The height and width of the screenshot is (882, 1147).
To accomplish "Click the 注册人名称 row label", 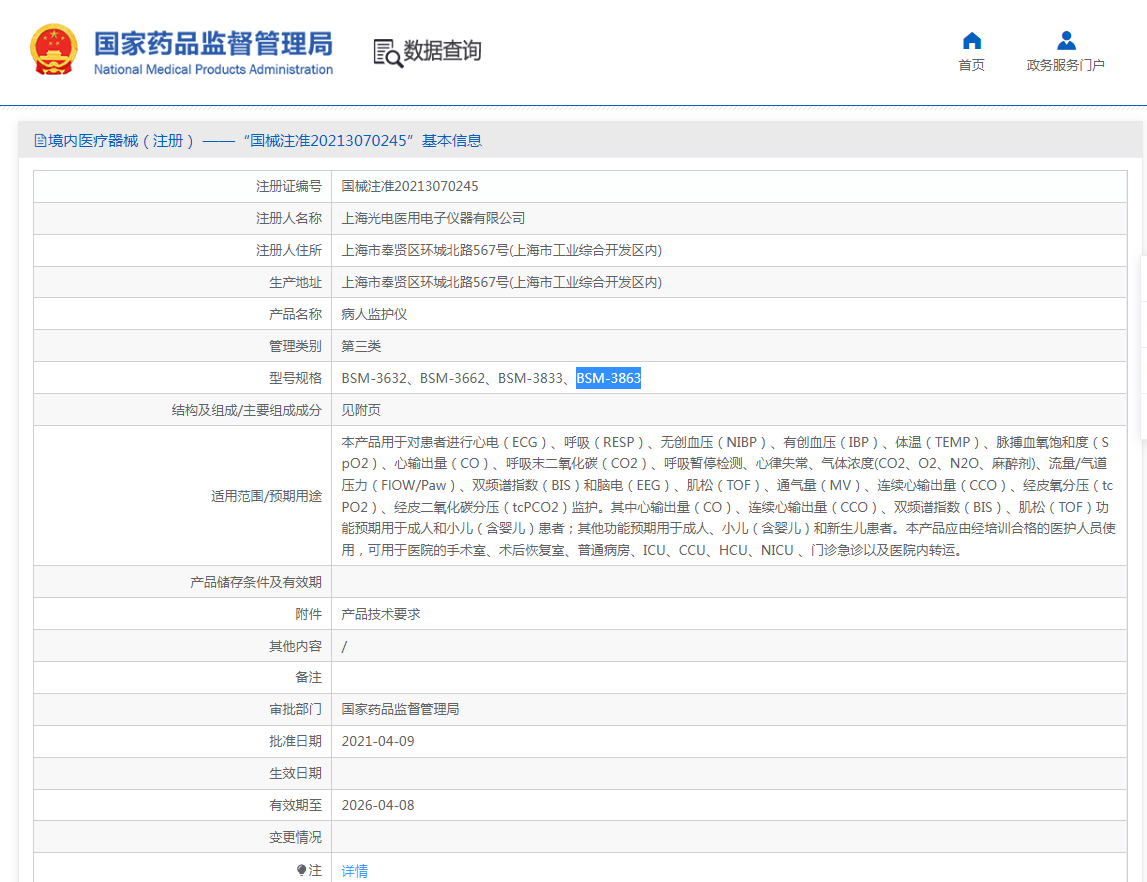I will [x=289, y=219].
